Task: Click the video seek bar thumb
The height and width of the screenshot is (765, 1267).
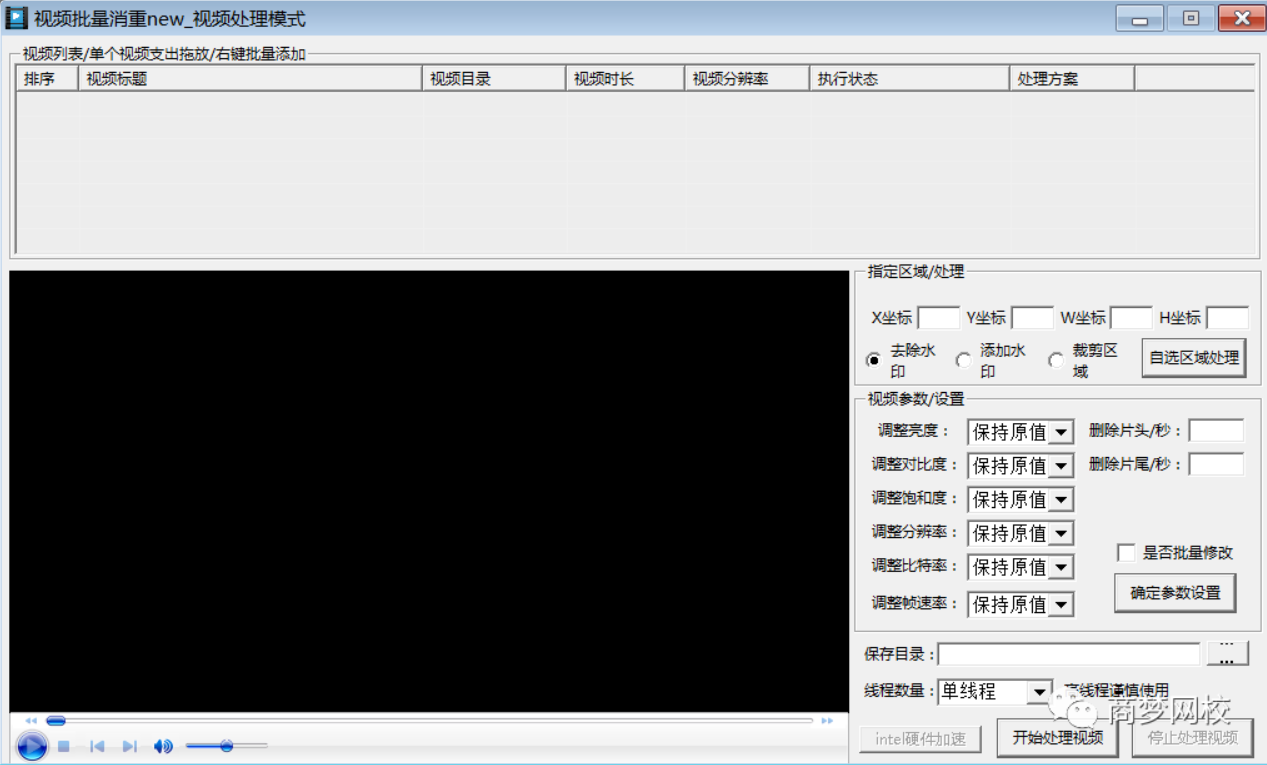Action: click(x=56, y=721)
